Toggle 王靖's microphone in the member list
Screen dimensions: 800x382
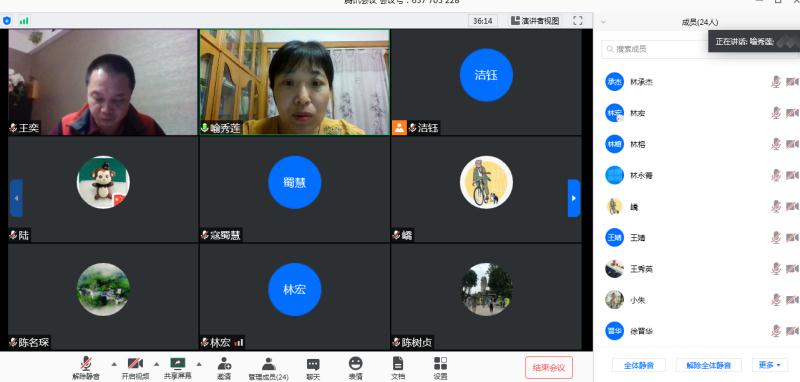(x=776, y=237)
